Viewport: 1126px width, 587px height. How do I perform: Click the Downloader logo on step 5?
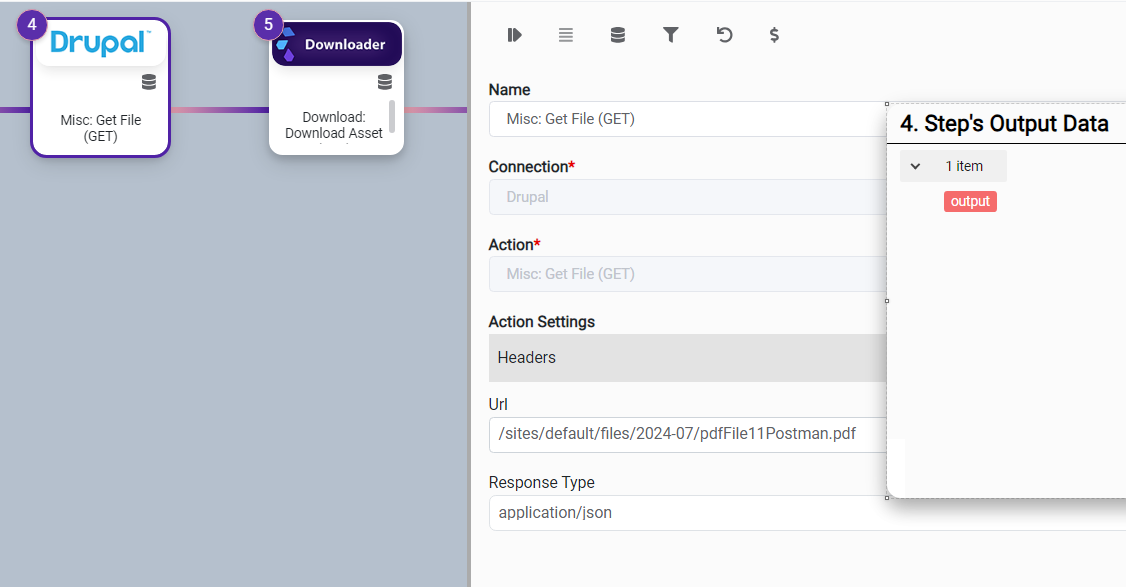click(x=337, y=44)
